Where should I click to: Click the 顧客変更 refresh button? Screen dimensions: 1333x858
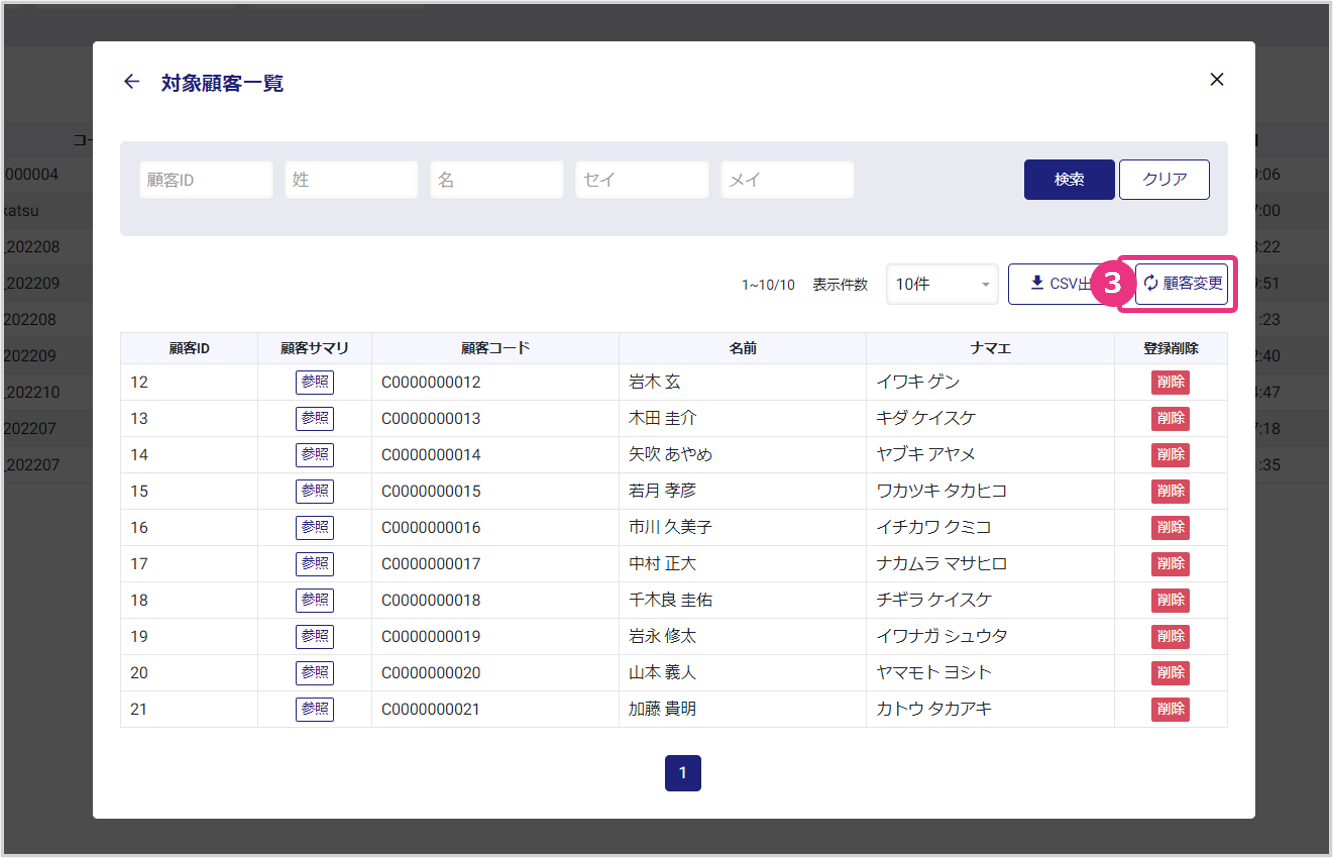tap(1181, 284)
